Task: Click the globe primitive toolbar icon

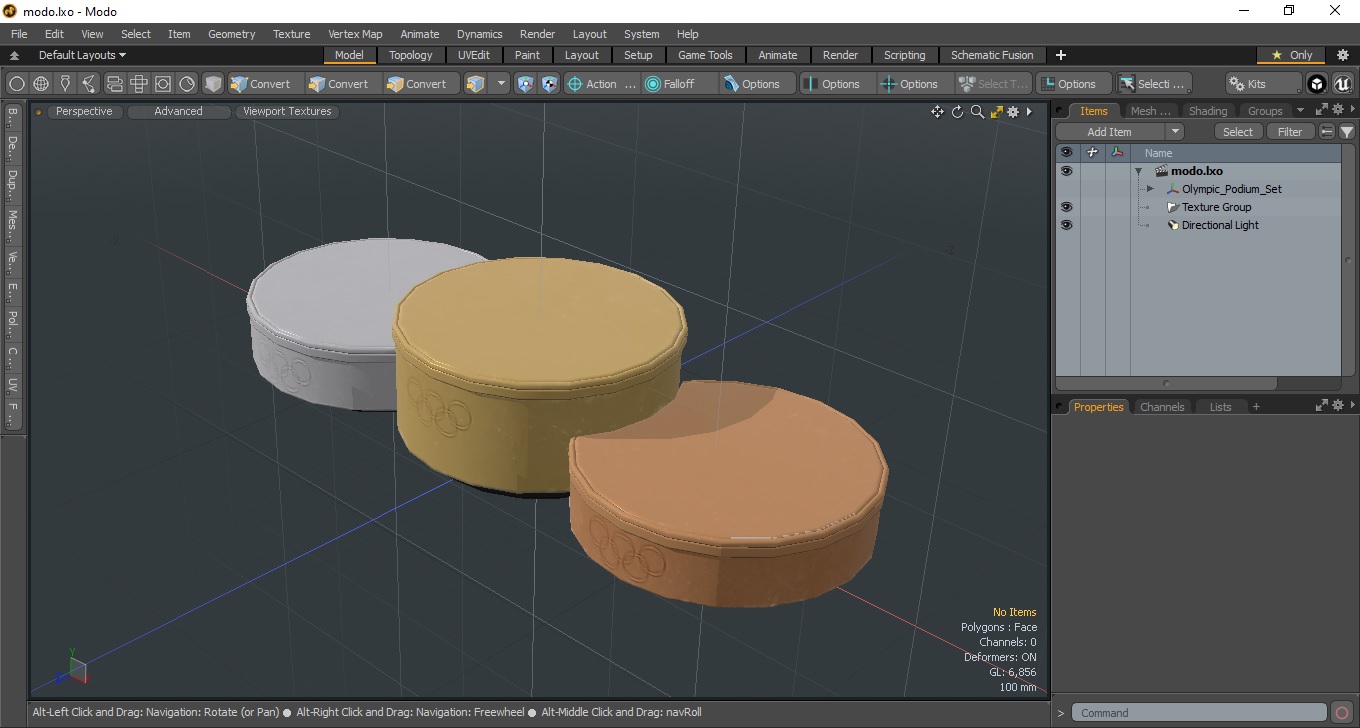Action: (41, 84)
